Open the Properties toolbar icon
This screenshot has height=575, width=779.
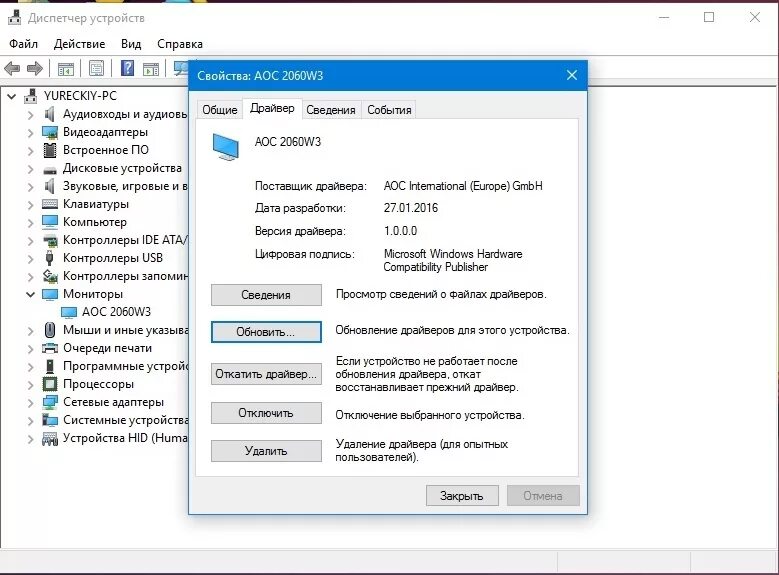(x=96, y=68)
